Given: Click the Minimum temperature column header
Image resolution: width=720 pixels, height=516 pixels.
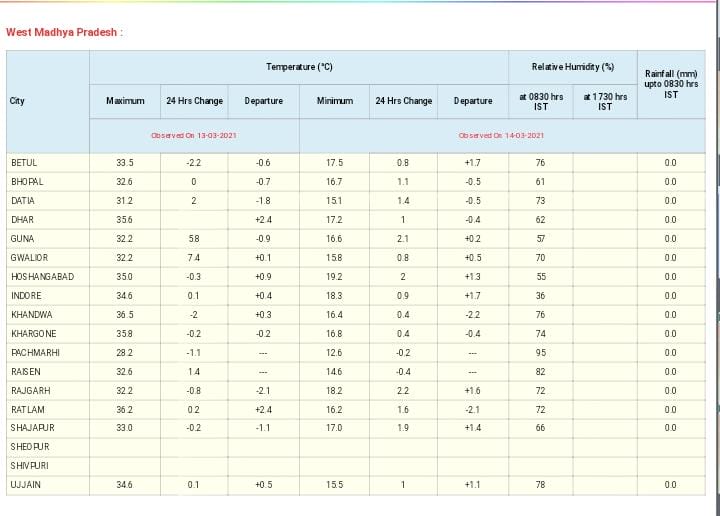Looking at the screenshot, I should (x=334, y=101).
